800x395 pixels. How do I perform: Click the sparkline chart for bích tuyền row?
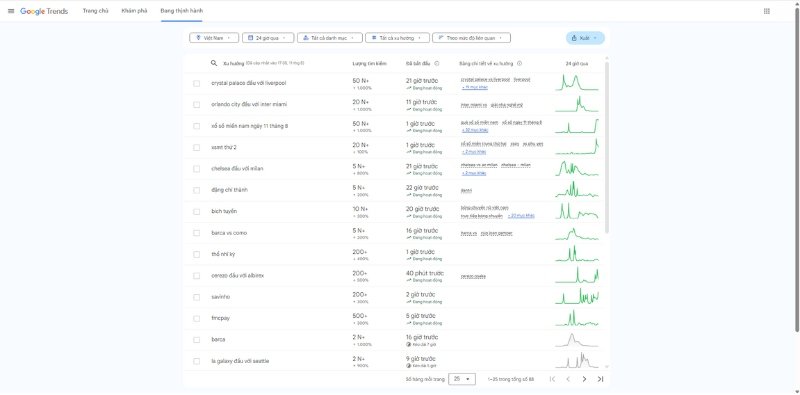[x=577, y=211]
